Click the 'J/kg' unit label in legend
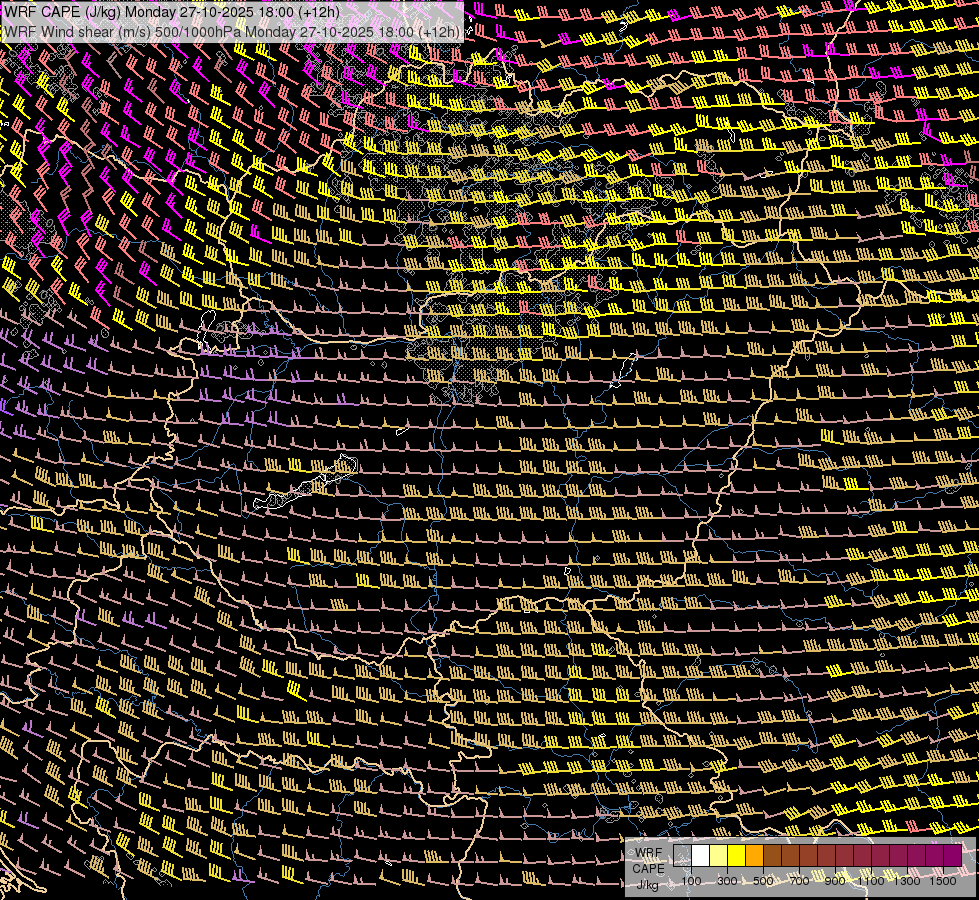The height and width of the screenshot is (900, 979). coord(648,885)
